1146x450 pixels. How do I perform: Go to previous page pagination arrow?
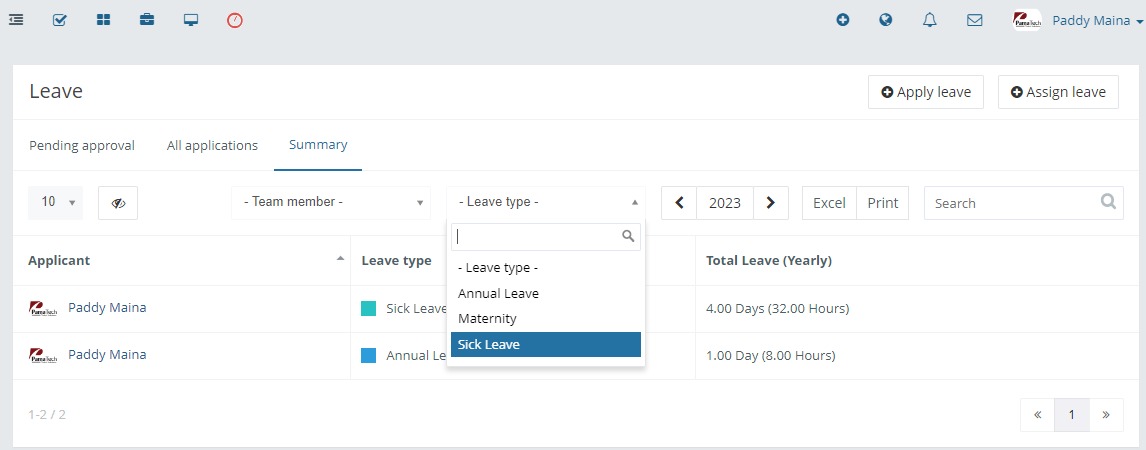click(1038, 415)
